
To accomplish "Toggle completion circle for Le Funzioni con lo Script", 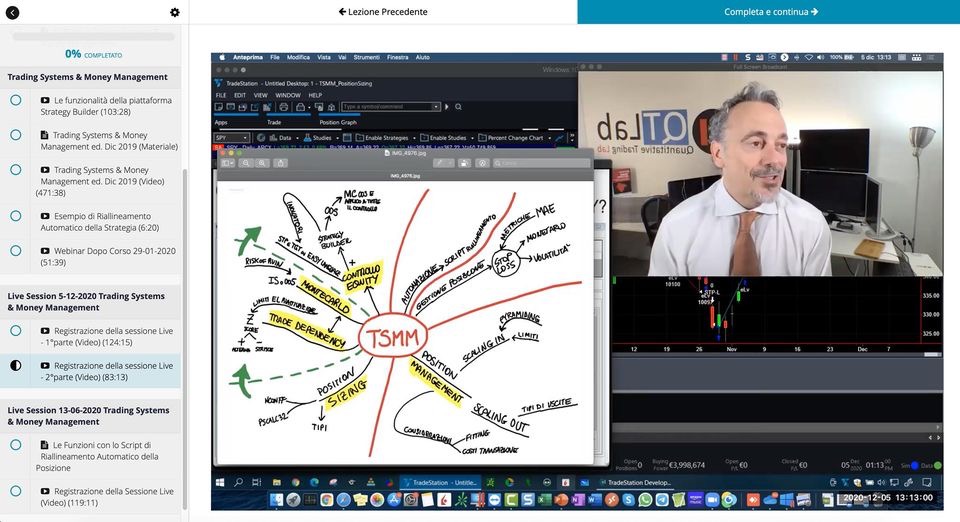I will tap(16, 445).
